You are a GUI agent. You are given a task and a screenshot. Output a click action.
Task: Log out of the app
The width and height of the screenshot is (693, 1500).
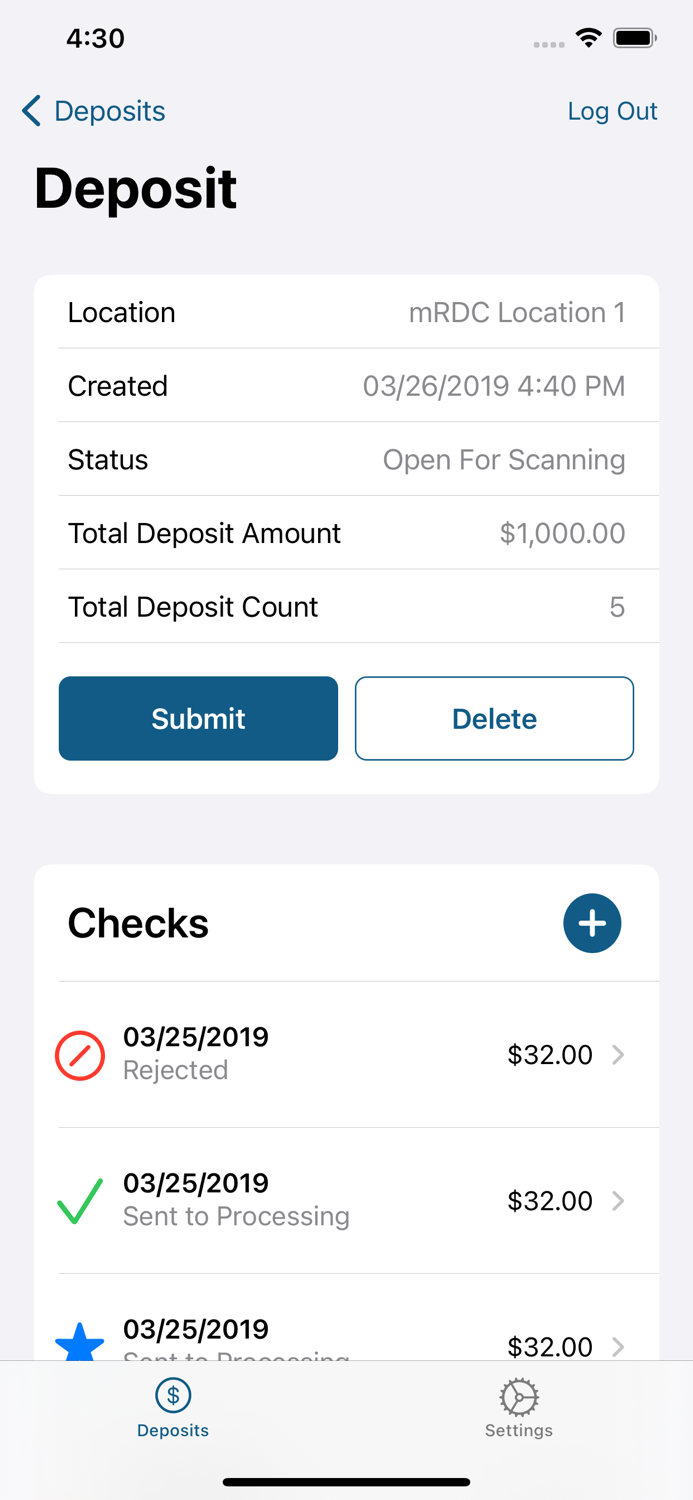613,111
